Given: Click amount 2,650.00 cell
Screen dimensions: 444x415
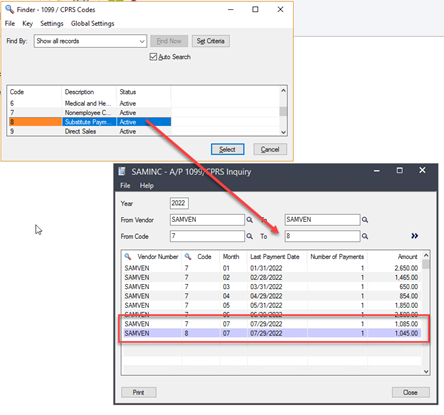Looking at the screenshot, I should coord(406,268).
